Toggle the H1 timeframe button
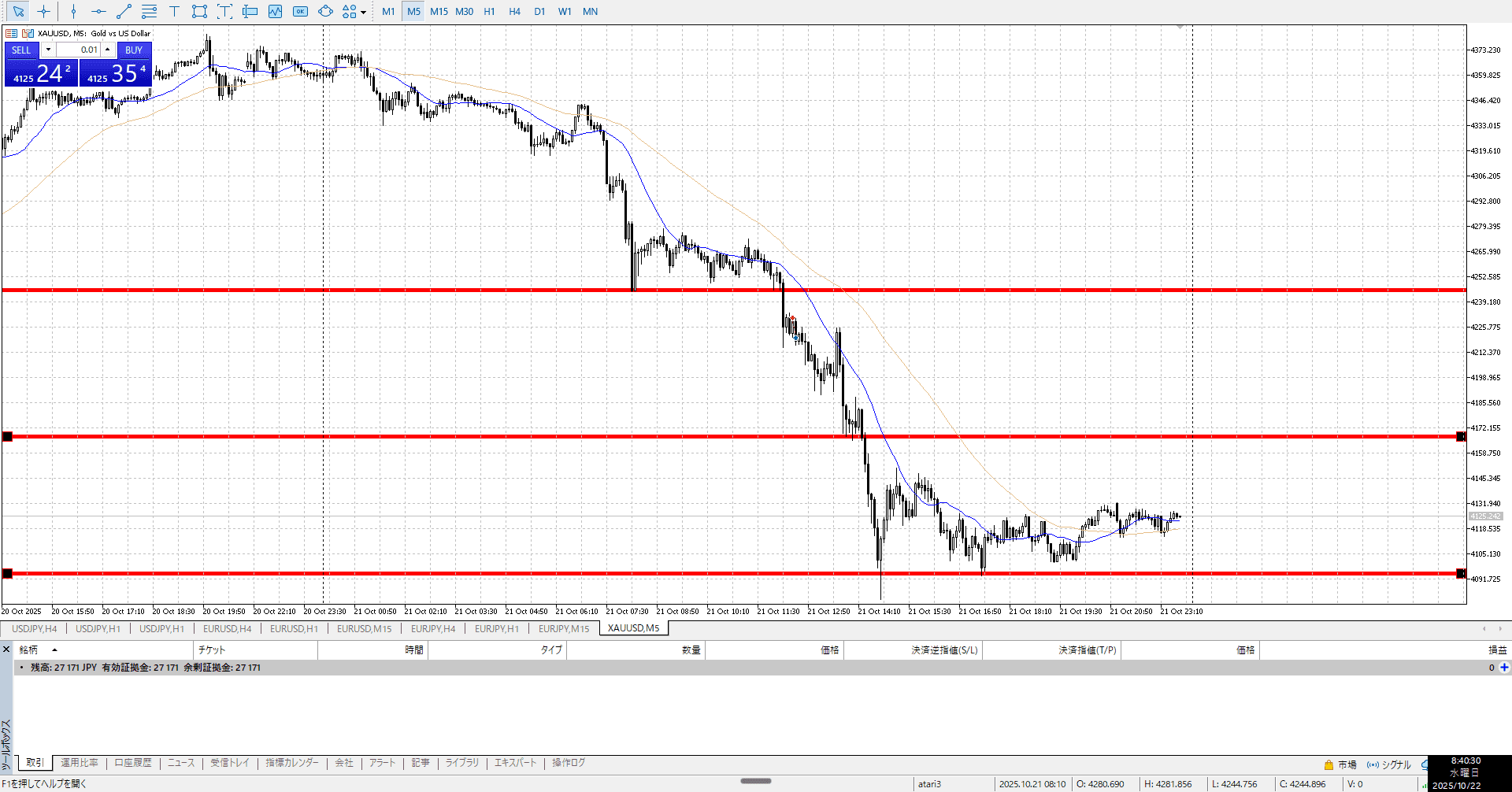 [489, 11]
